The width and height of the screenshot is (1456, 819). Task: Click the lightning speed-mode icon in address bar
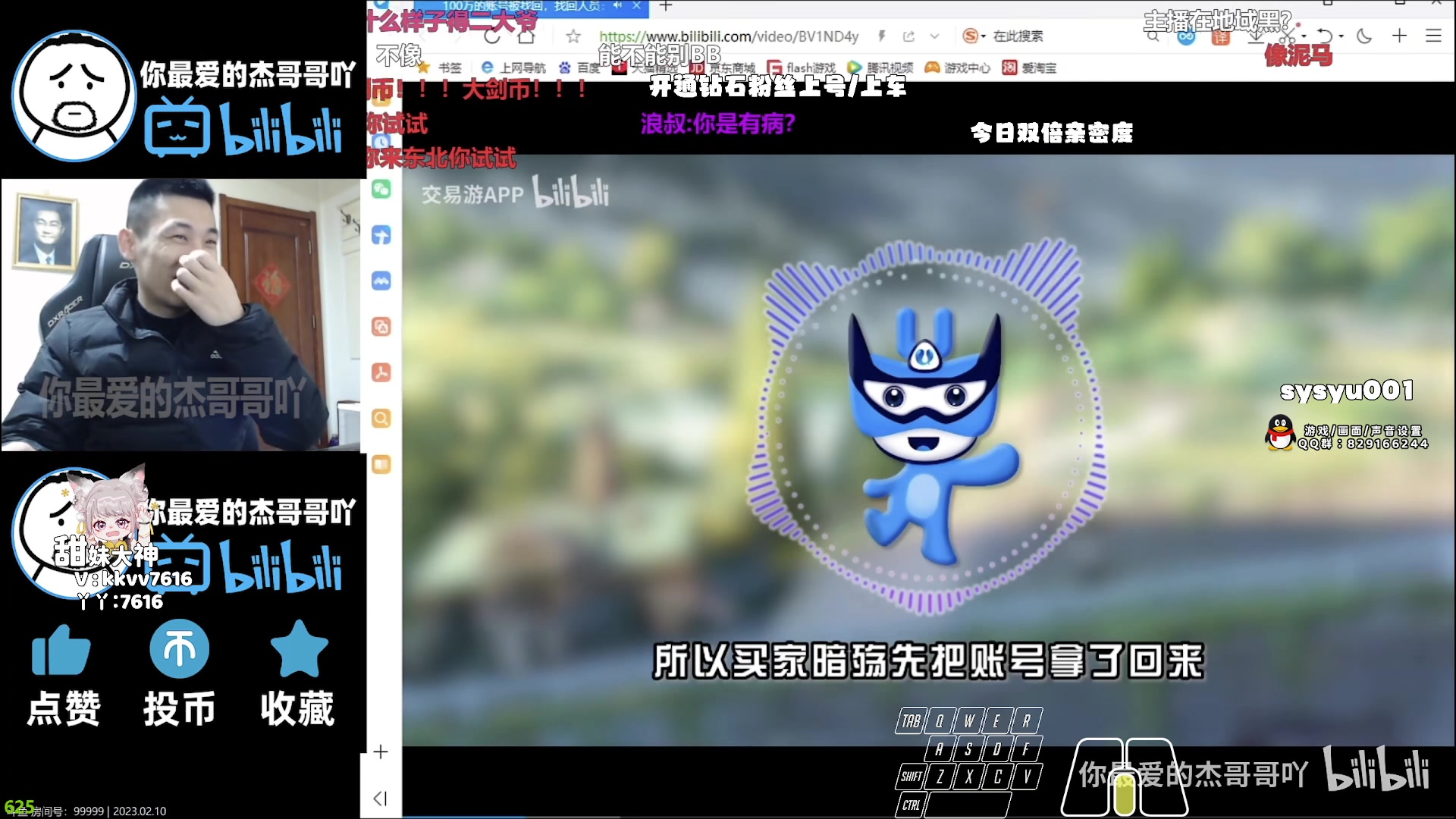point(881,36)
